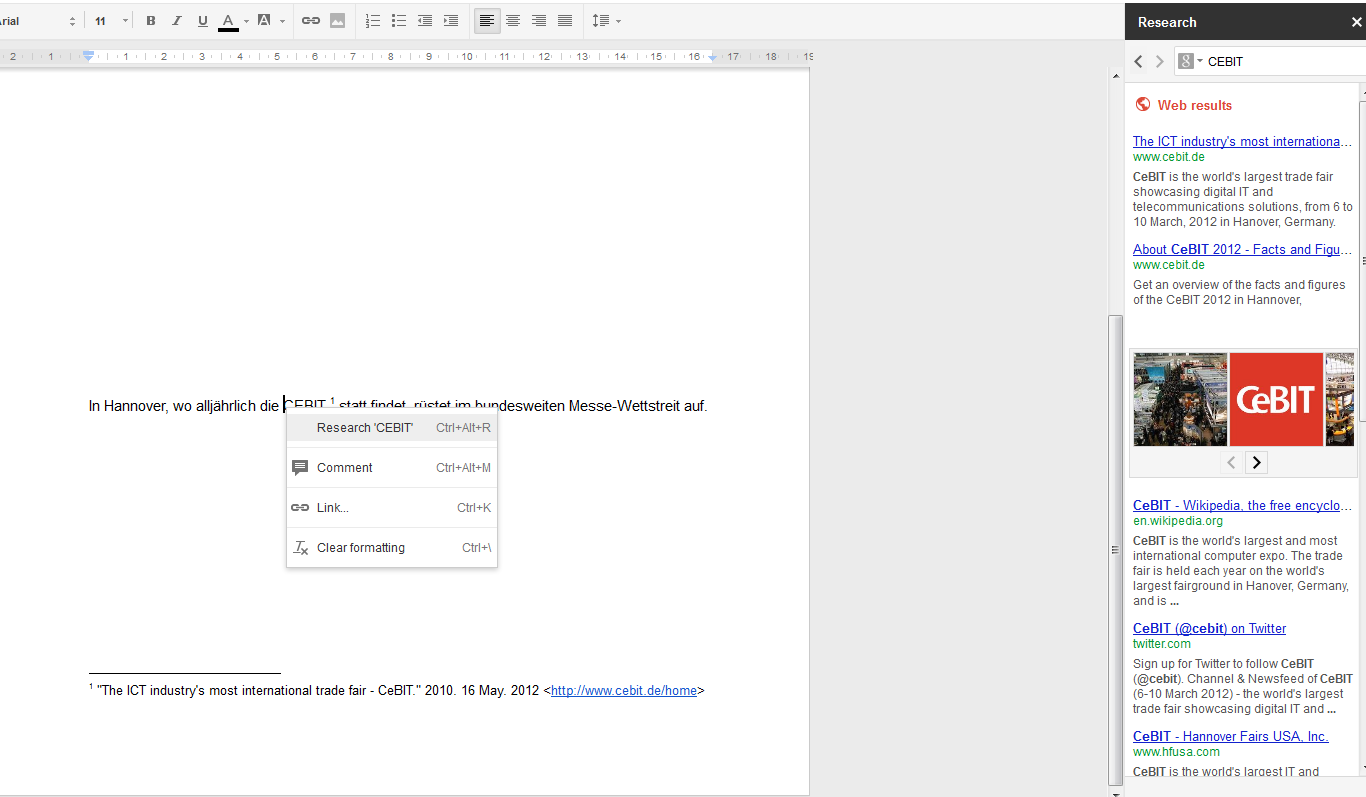Open the 'About CeBIT 2012 - Facts and Figu...' result
The image size is (1366, 797).
pos(1243,250)
